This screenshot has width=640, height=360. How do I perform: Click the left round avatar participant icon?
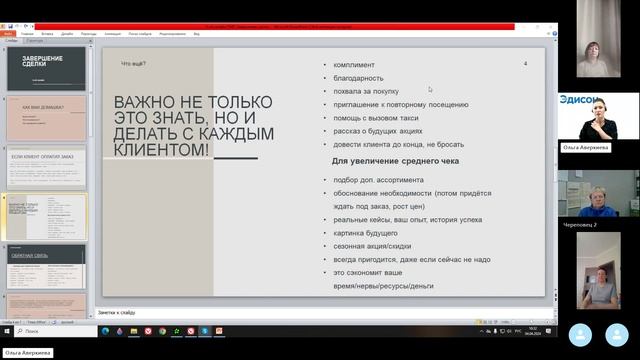tap(580, 335)
